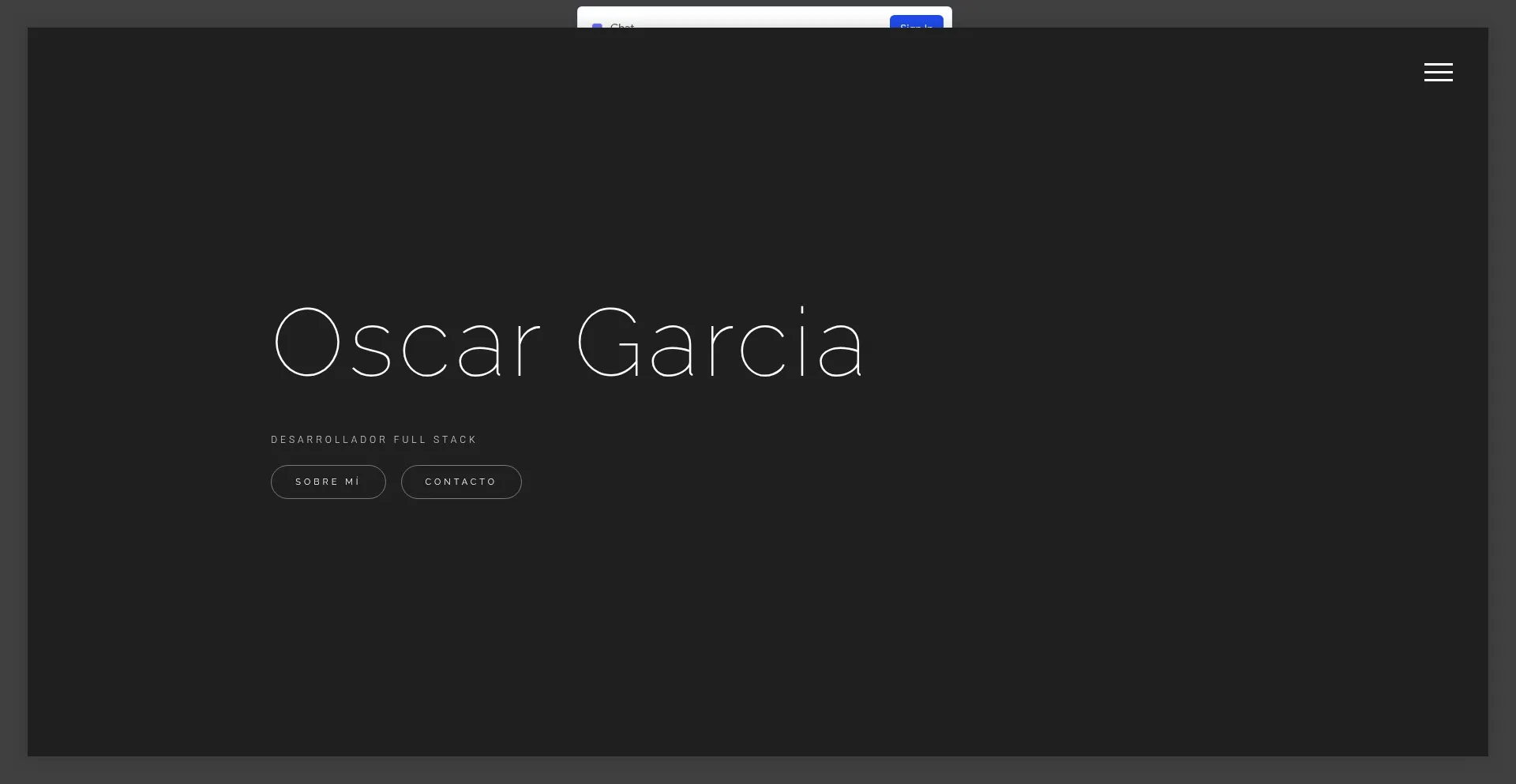Click the word Oscar in the title
The width and height of the screenshot is (1516, 784).
click(407, 343)
